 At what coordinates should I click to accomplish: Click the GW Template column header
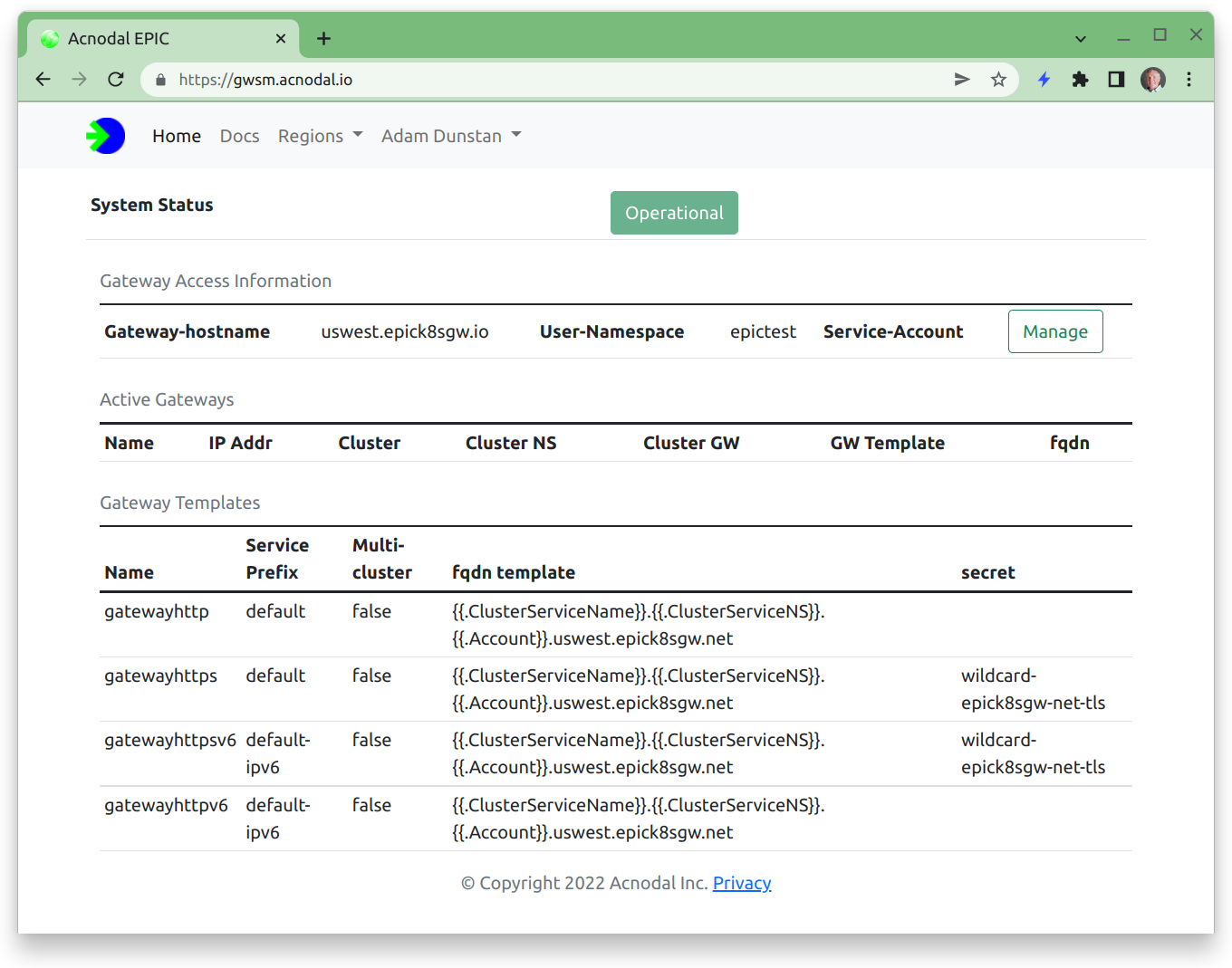[888, 443]
